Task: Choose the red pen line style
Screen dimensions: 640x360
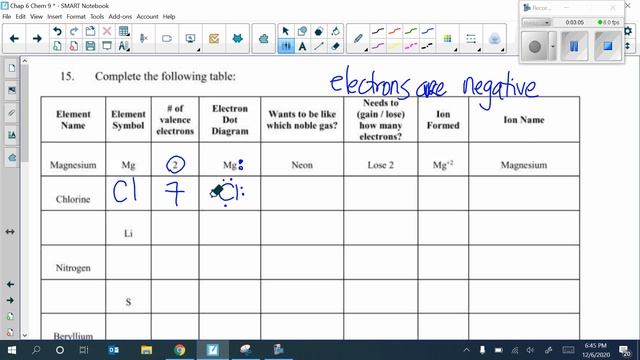Action: tap(394, 31)
